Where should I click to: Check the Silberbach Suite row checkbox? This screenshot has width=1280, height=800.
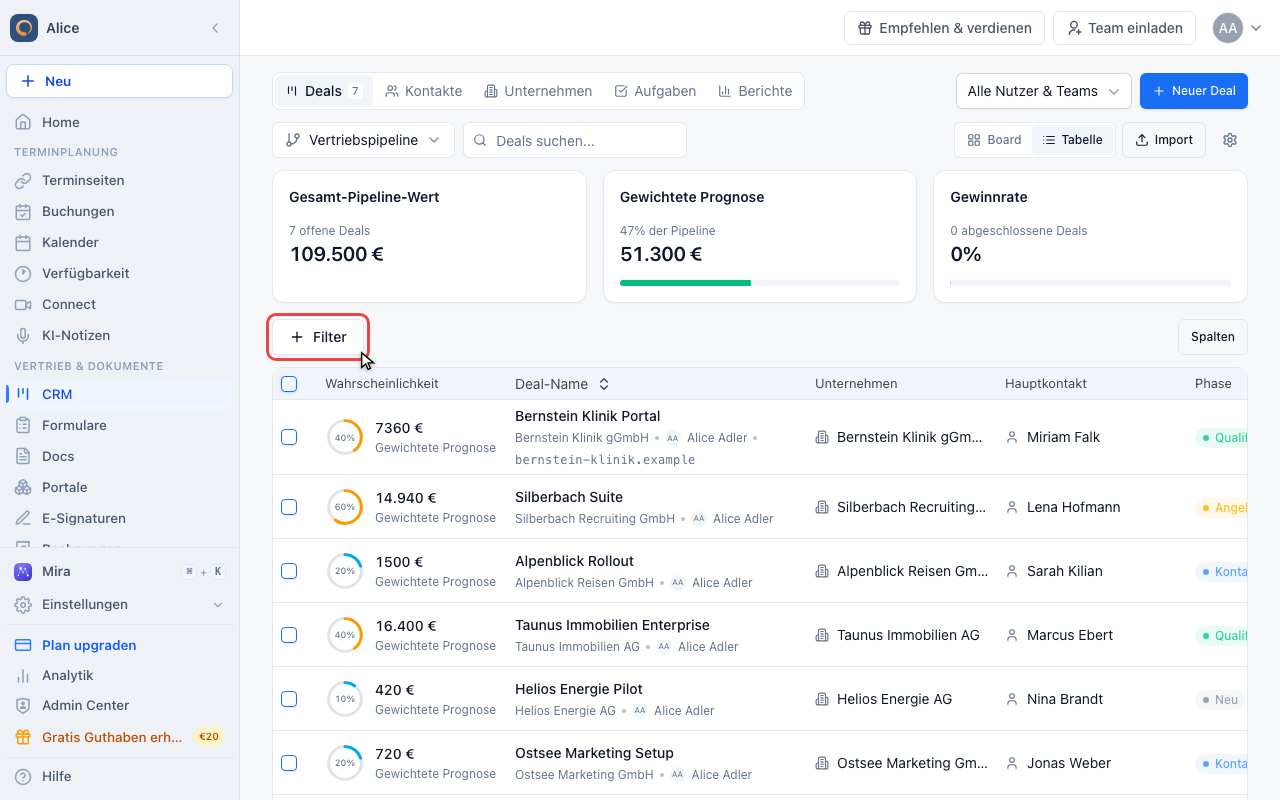coord(289,507)
